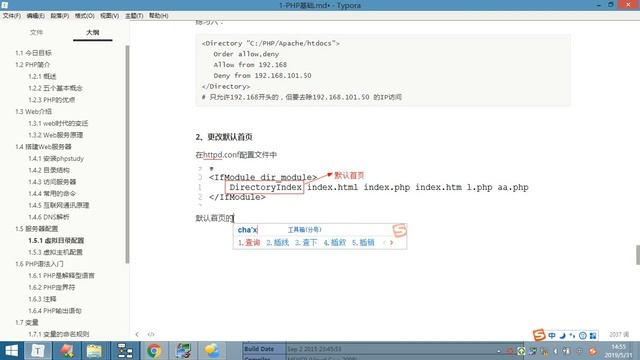Open Google Chrome from the taskbar
640x360 pixels.
[x=154, y=351]
